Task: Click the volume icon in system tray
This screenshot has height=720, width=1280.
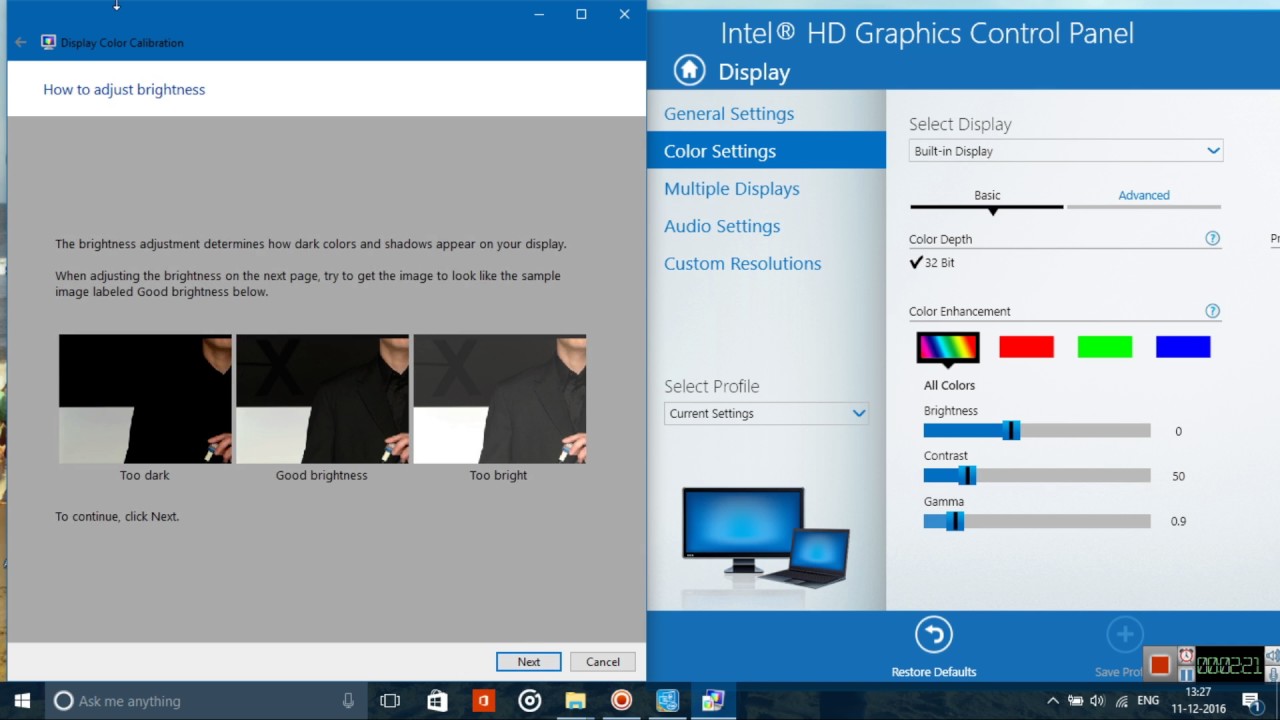Action: click(1098, 701)
